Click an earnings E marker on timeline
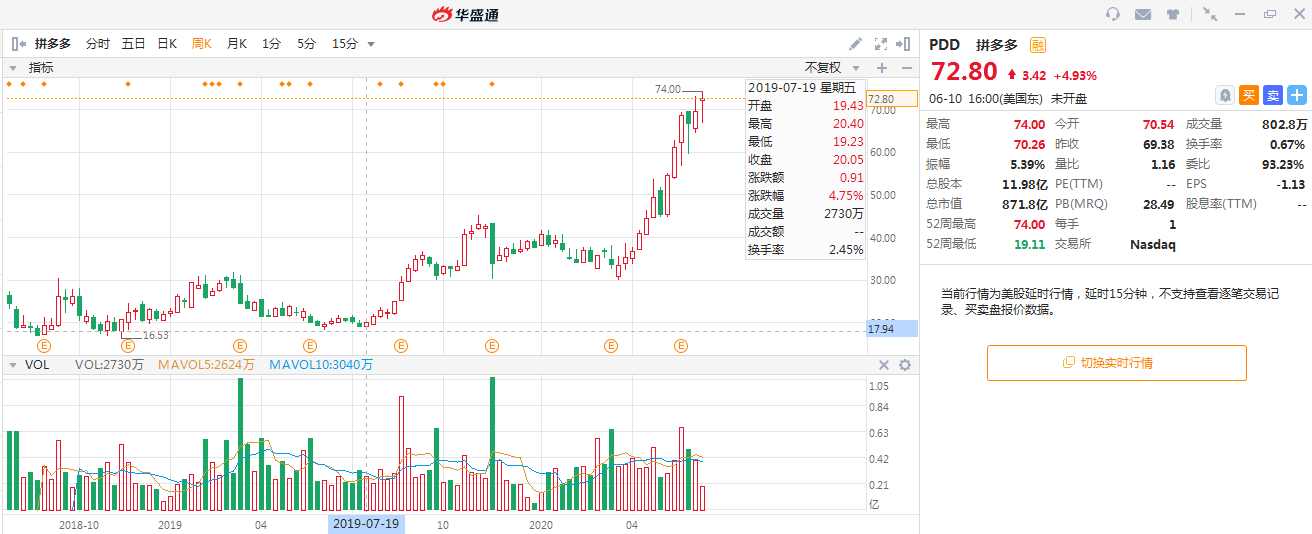1312x534 pixels. [x=401, y=346]
